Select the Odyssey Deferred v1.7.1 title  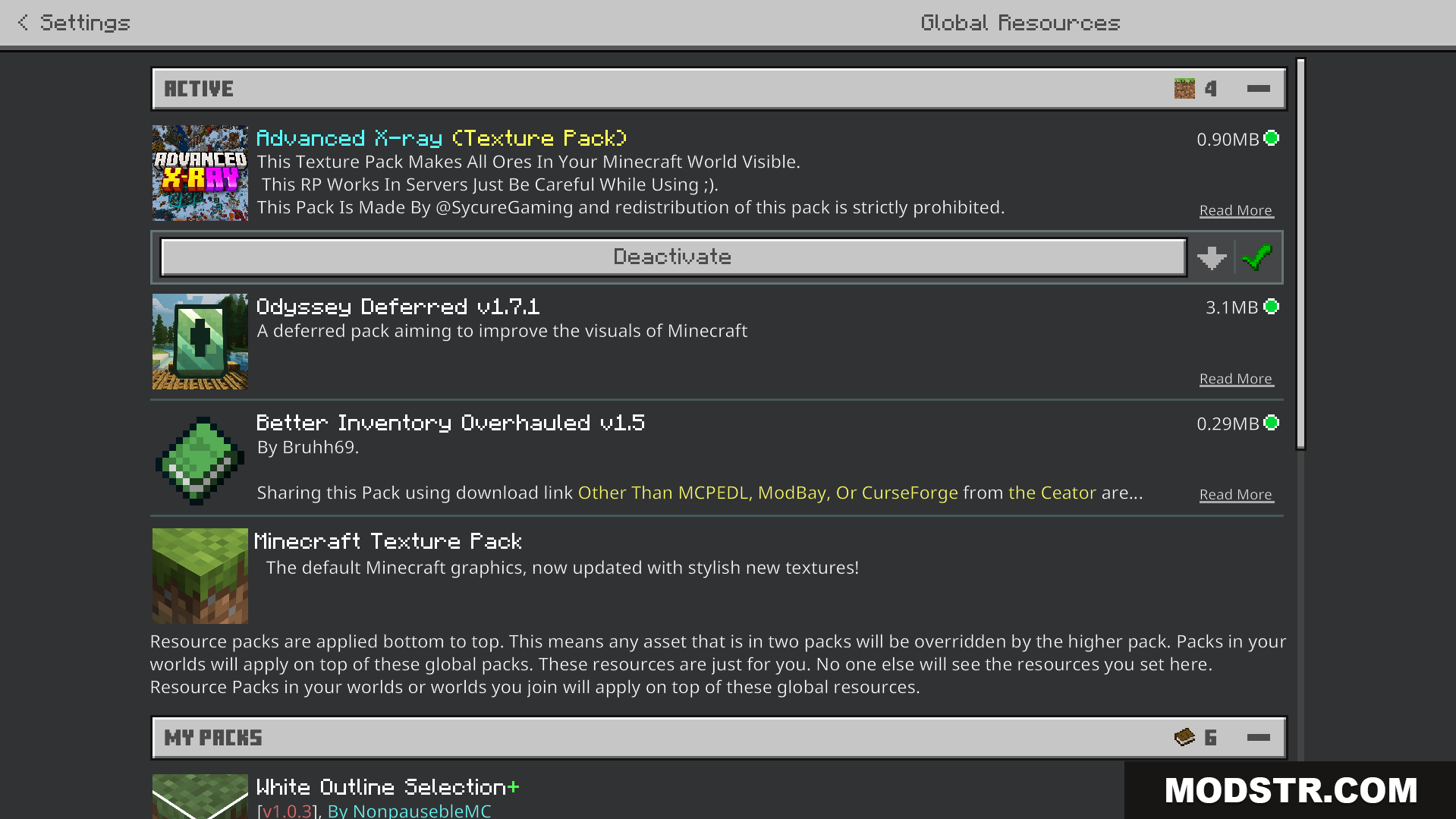(x=398, y=307)
